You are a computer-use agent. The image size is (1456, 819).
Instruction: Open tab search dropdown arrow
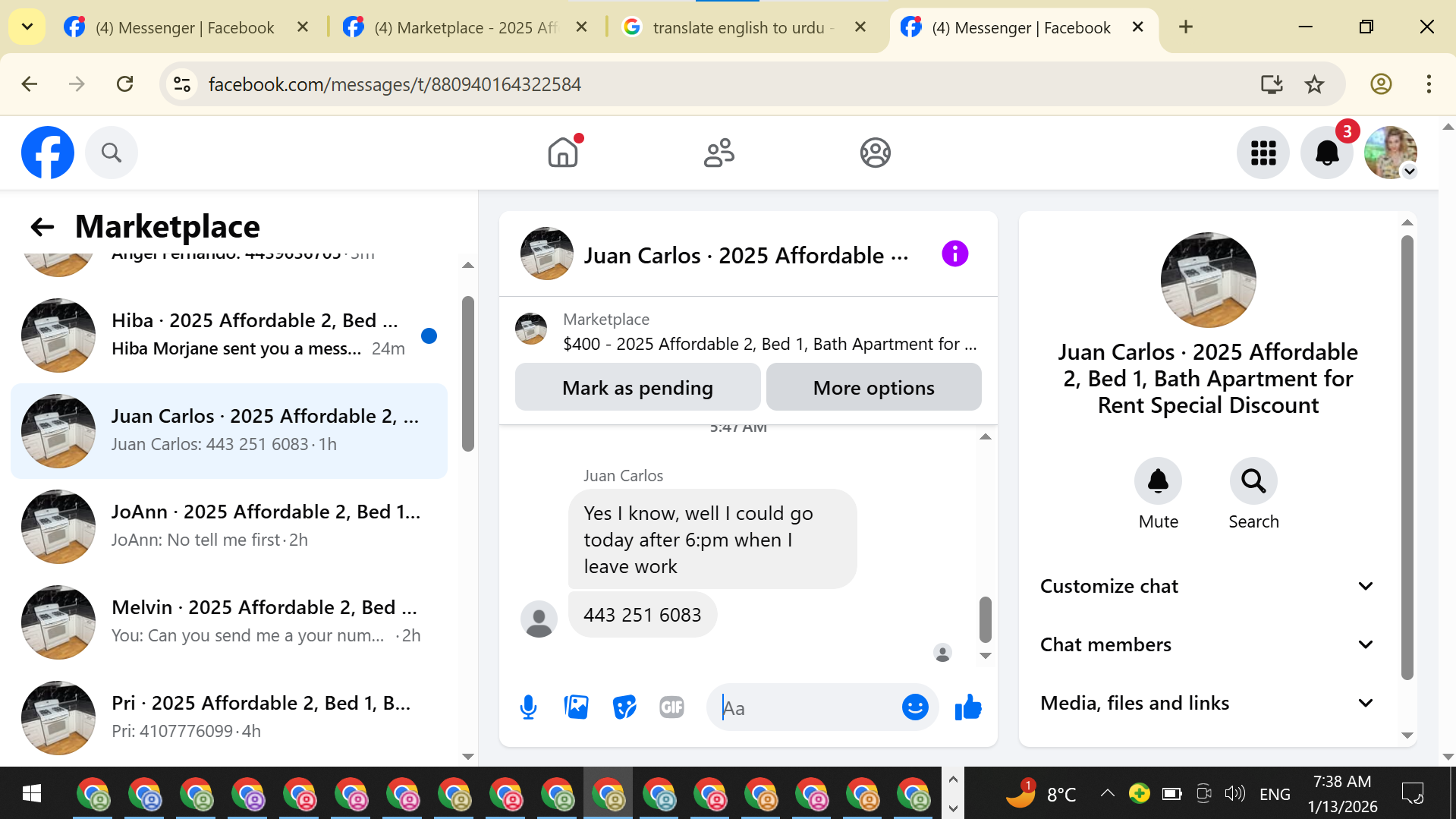click(x=27, y=27)
